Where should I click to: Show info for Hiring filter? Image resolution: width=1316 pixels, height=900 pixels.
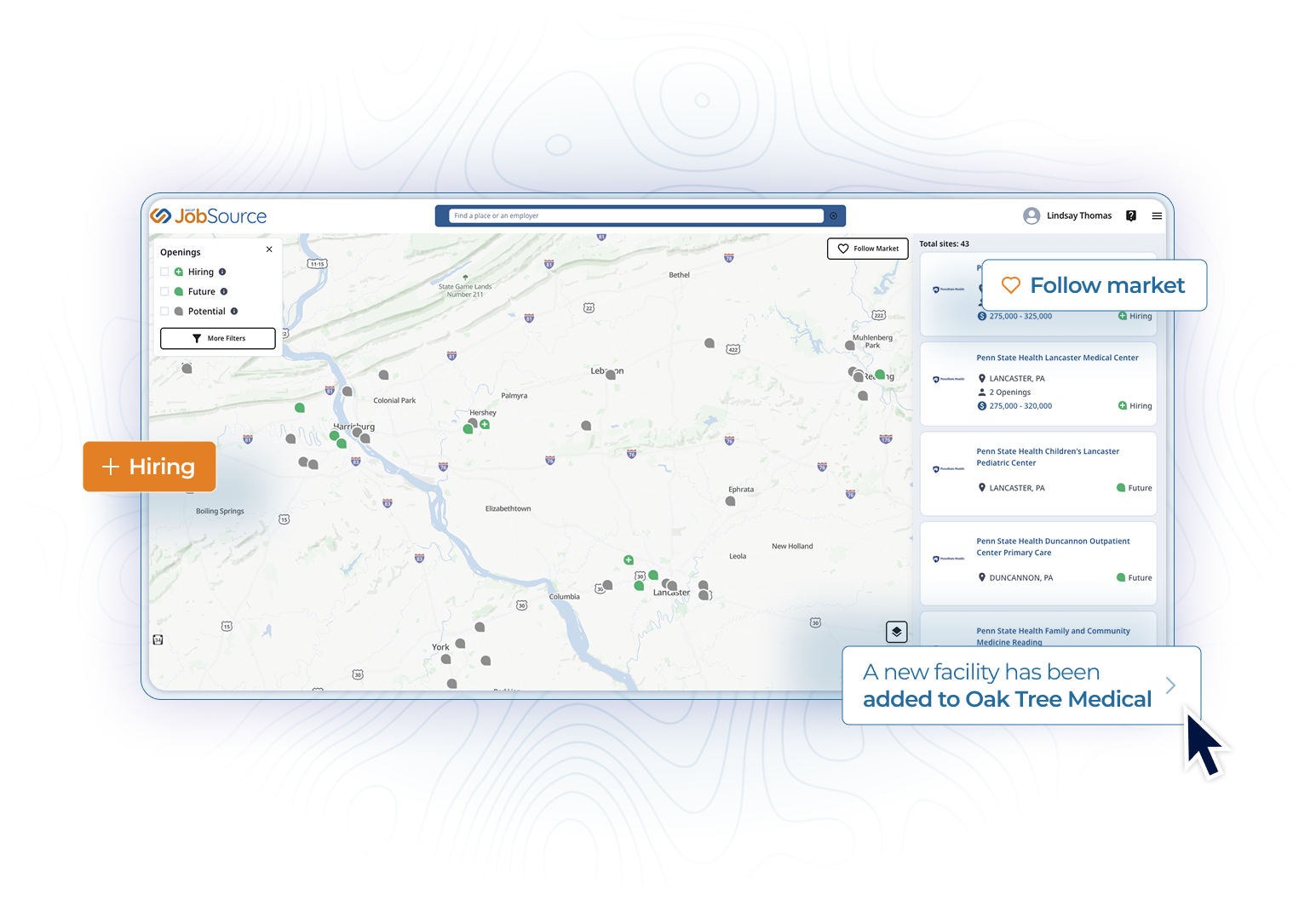click(x=222, y=272)
